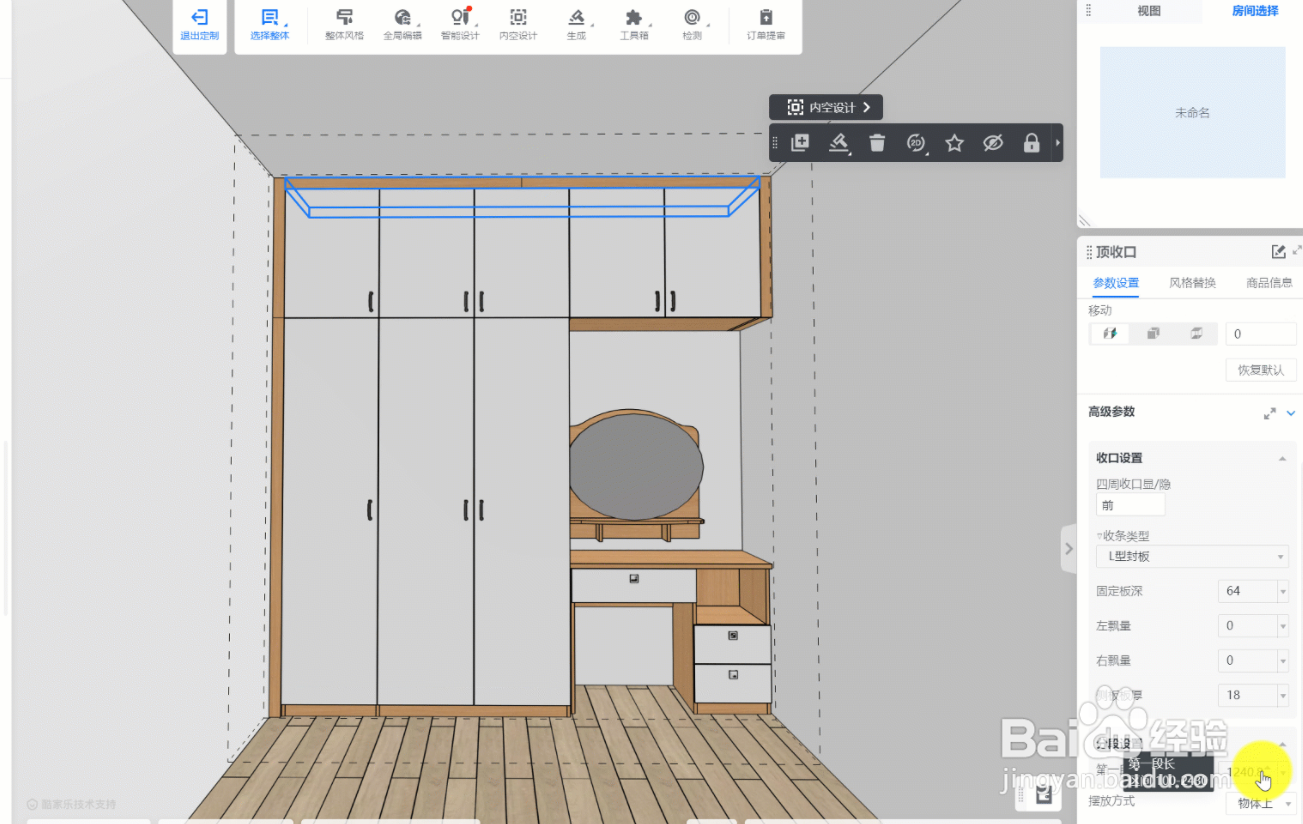The width and height of the screenshot is (1303, 824).
Task: Open the 参数设置 tab
Action: click(x=1116, y=283)
